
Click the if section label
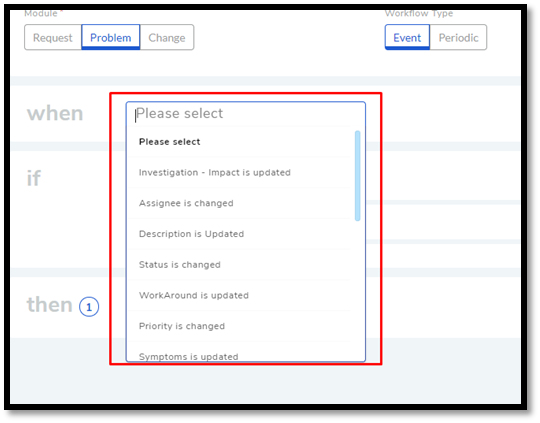[34, 178]
